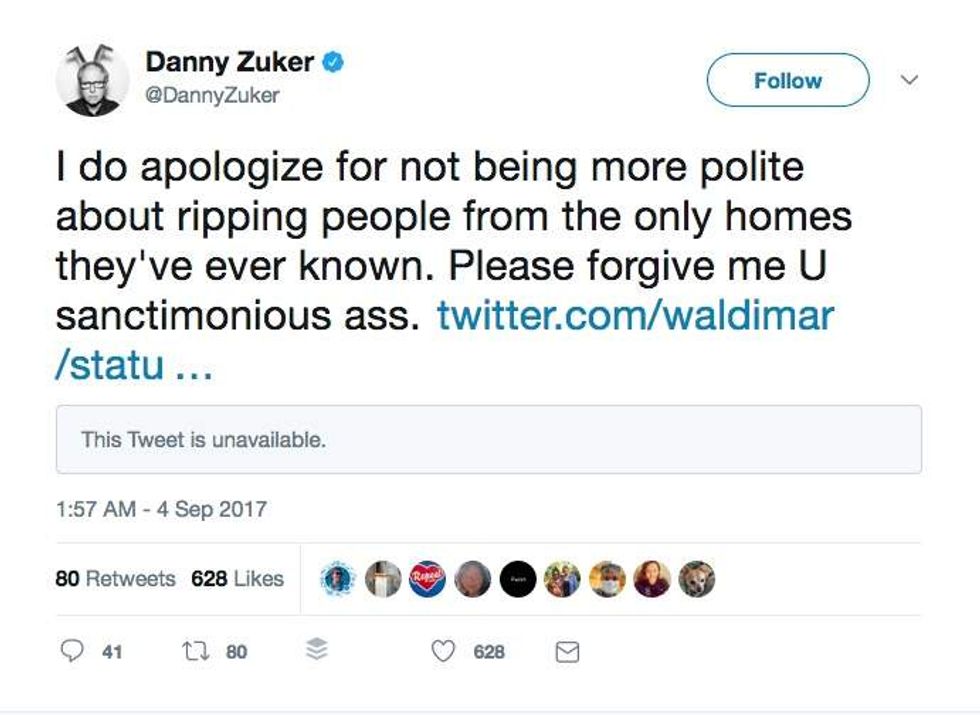Screen dimensions: 980x715
Task: Open Danny Zuker's profile picture
Action: (x=92, y=79)
